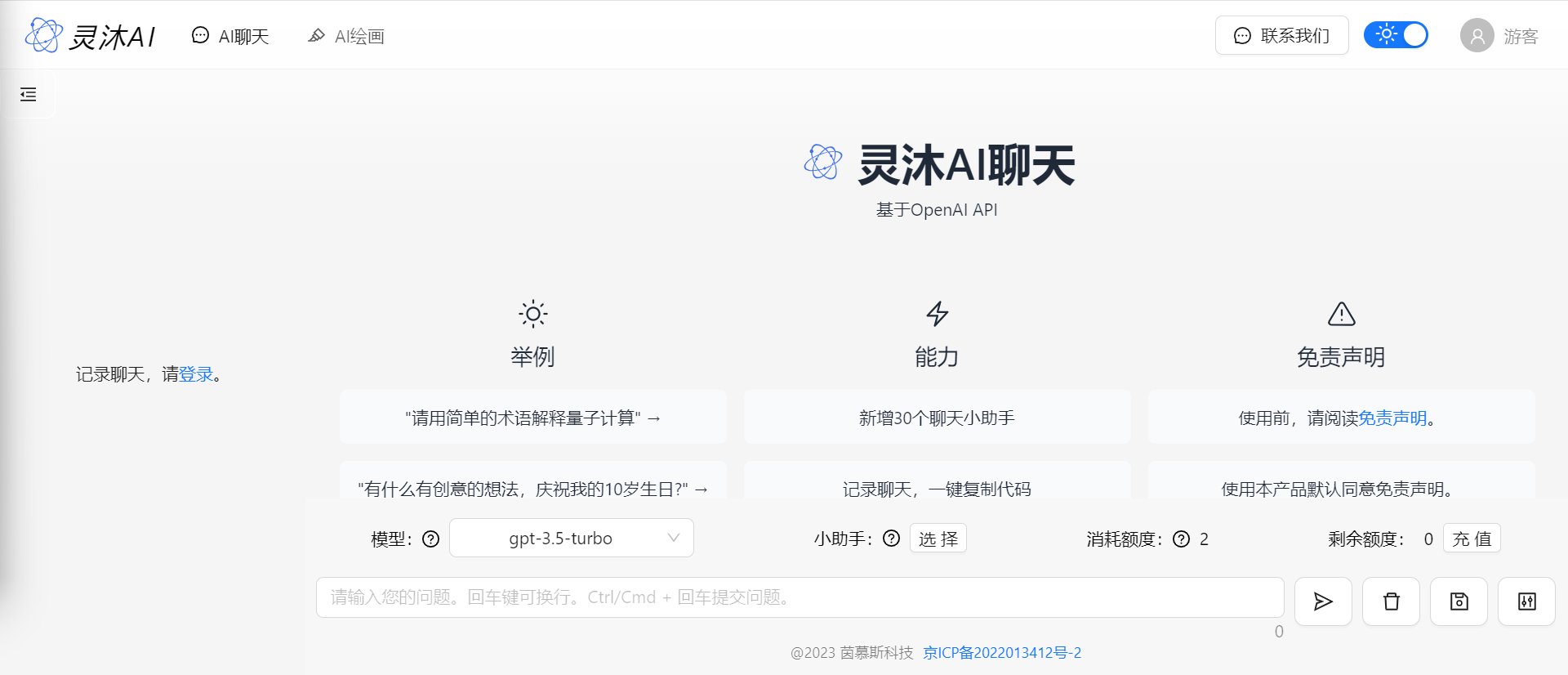Screen dimensions: 1568x675
Task: Click the lightning icon above 能力
Action: click(x=938, y=314)
